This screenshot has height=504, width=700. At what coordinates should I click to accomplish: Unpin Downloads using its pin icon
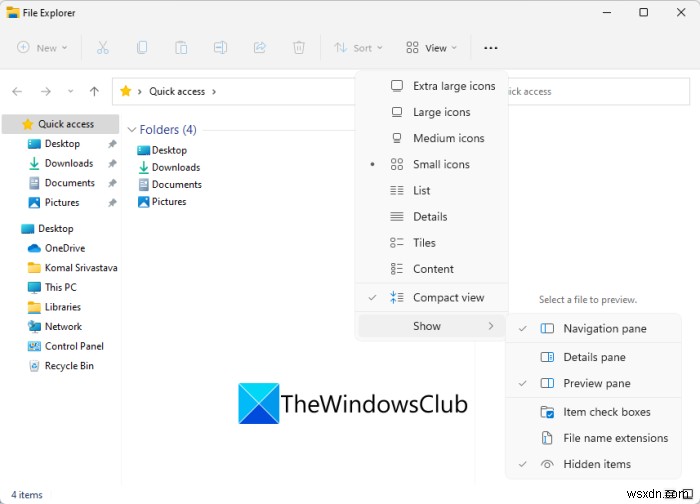pyautogui.click(x=112, y=163)
